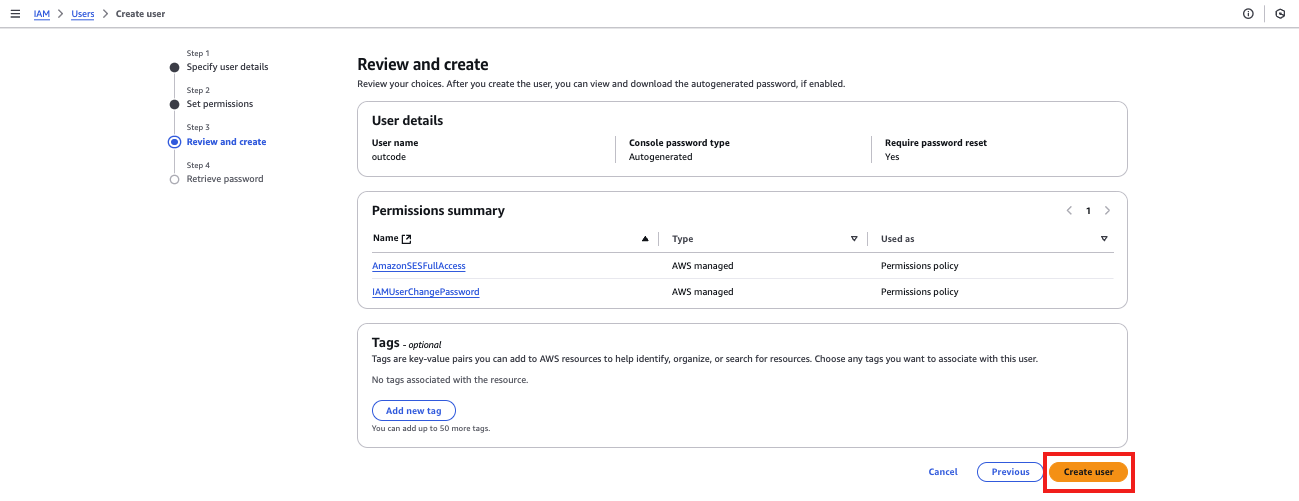Open AmazonSESFullAccess policy link

[419, 266]
